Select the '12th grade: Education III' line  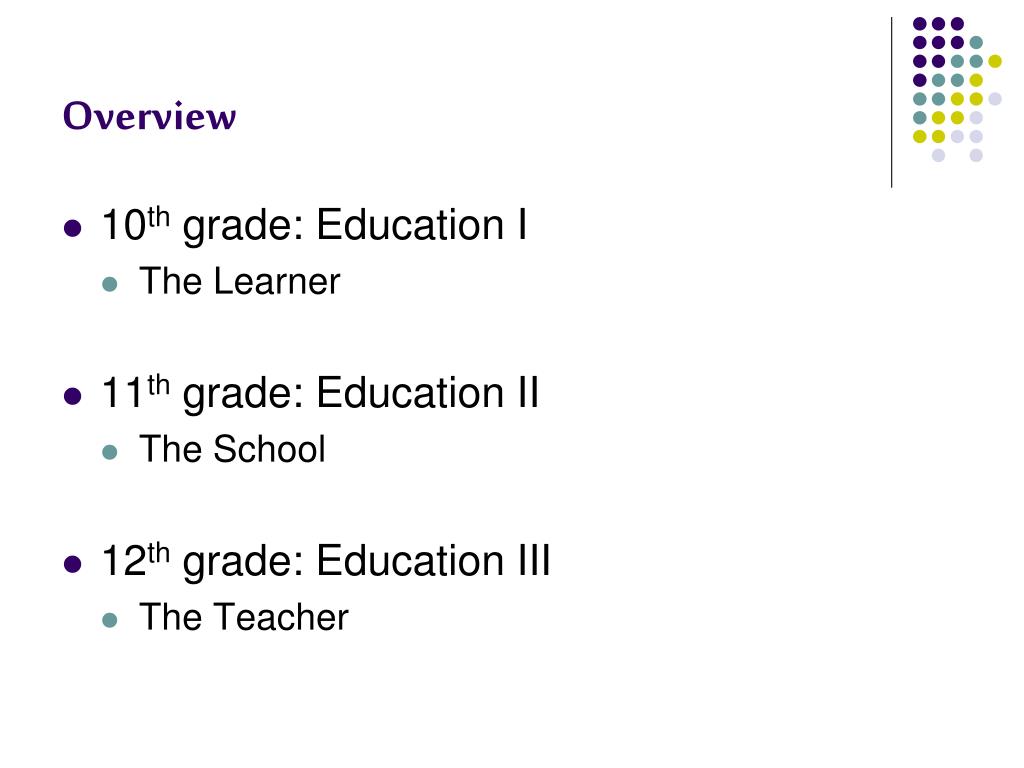(326, 561)
